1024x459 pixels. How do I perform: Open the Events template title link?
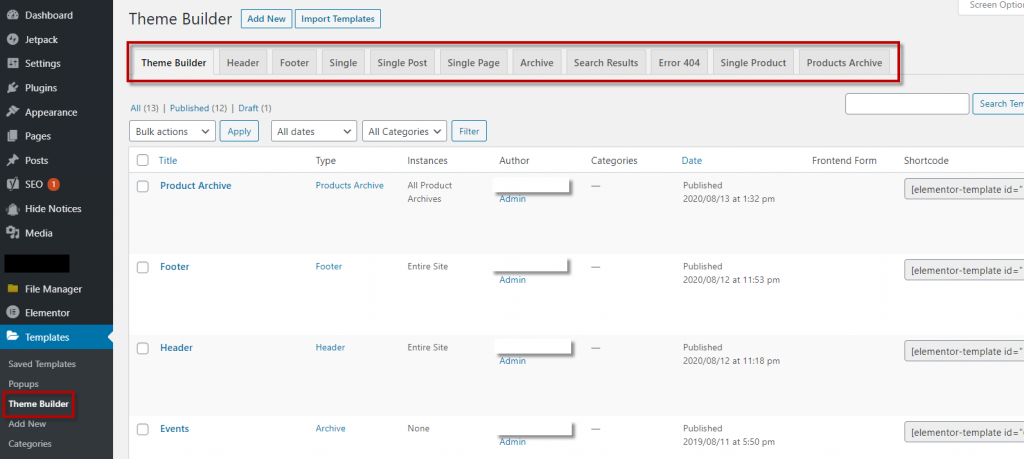tap(174, 429)
